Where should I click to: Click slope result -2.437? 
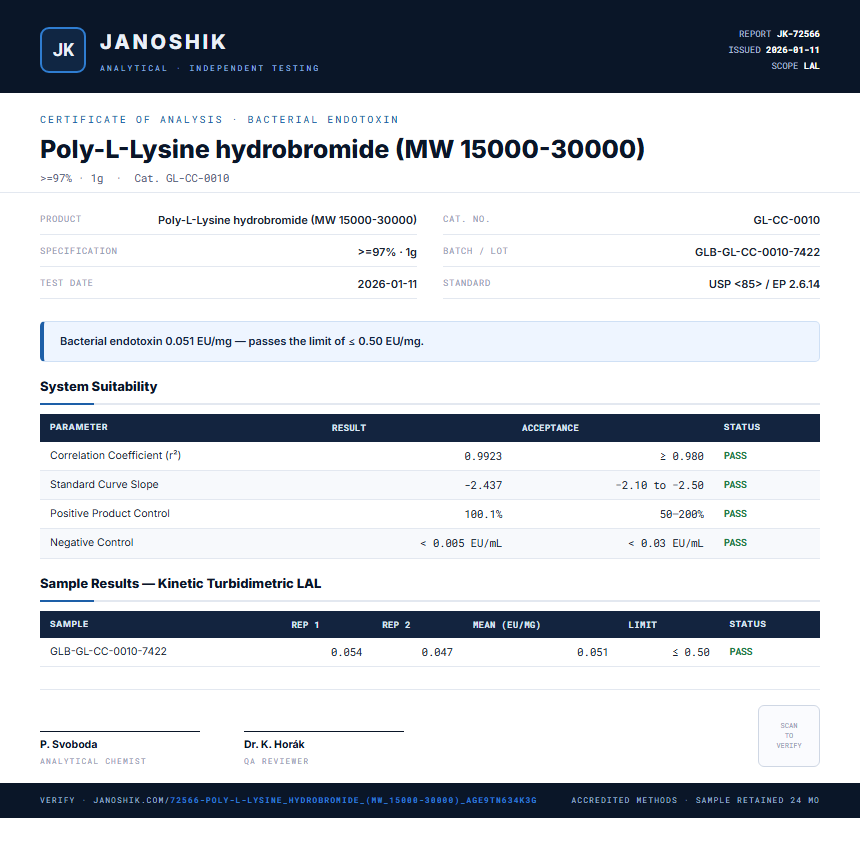click(x=483, y=485)
